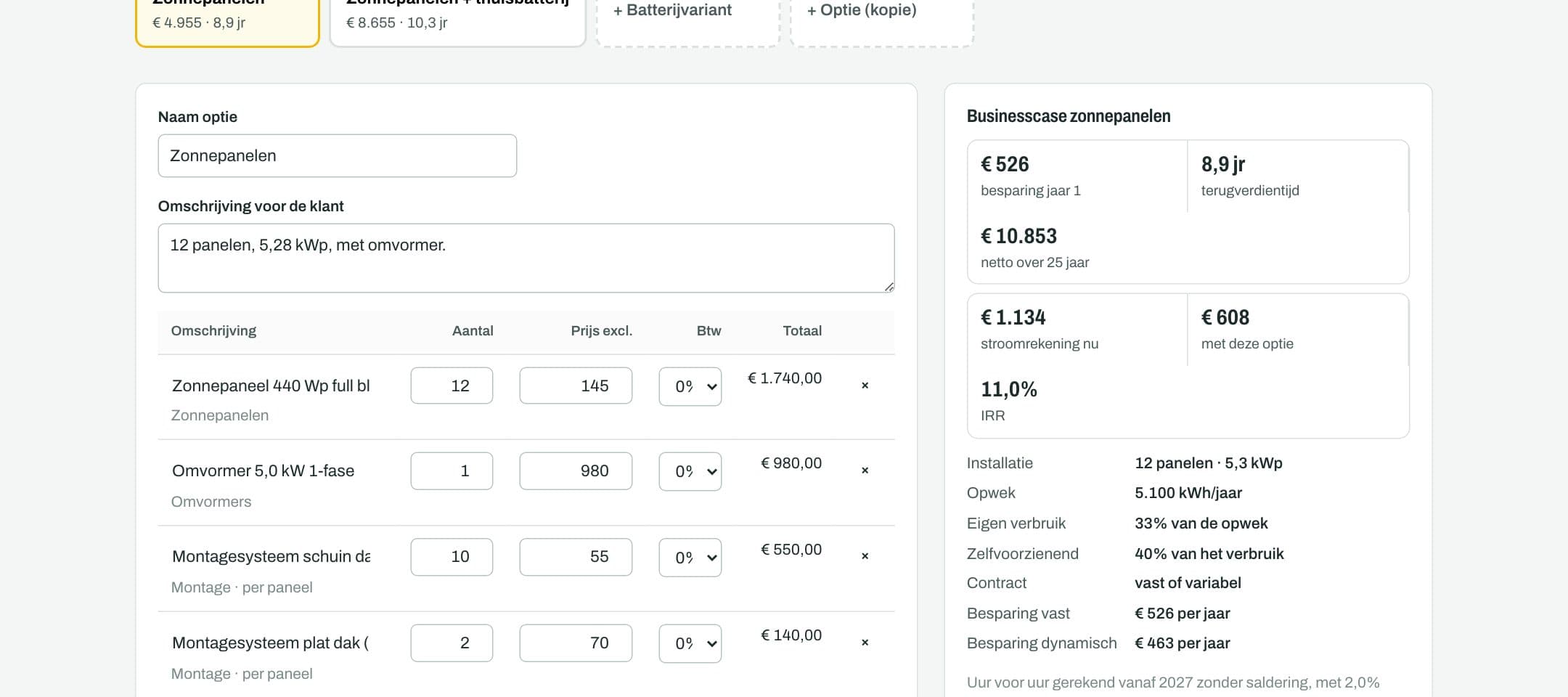1568x697 pixels.
Task: Edit Aantal for Omvormer 5,0 kW
Action: click(x=452, y=470)
